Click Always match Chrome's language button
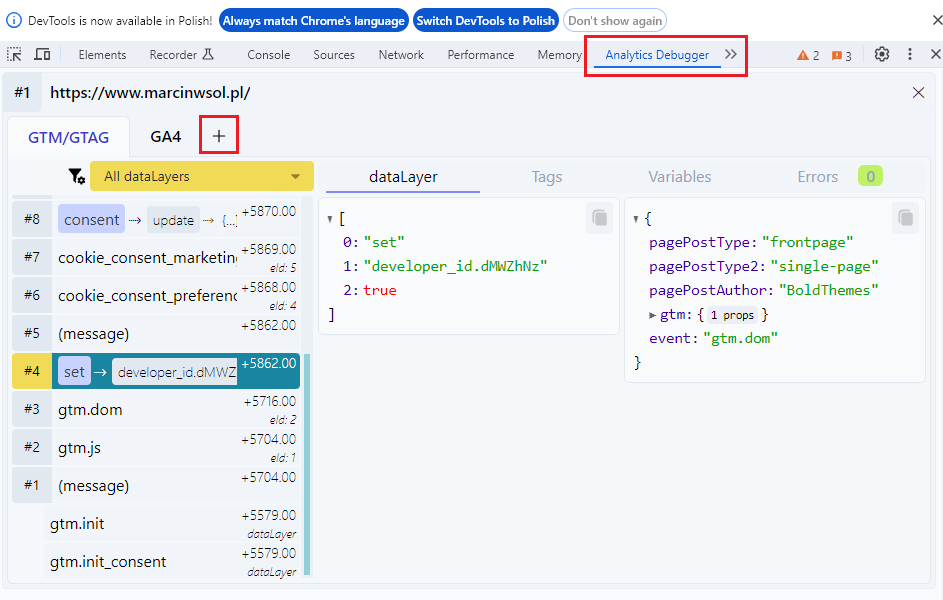 pyautogui.click(x=313, y=20)
